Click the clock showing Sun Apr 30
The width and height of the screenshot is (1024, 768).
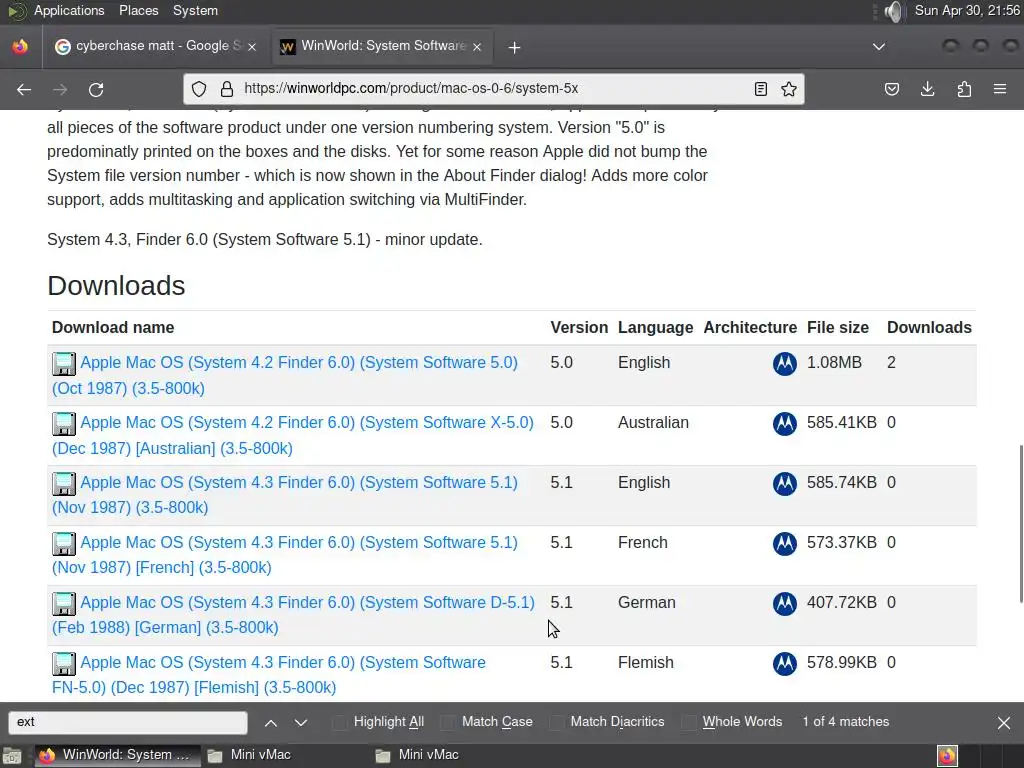pos(967,10)
